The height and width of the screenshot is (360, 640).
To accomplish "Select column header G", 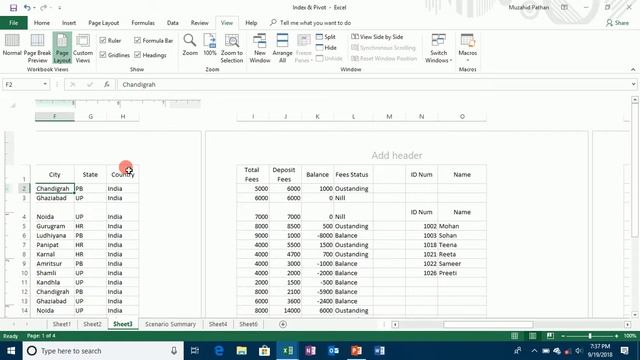I will point(91,117).
